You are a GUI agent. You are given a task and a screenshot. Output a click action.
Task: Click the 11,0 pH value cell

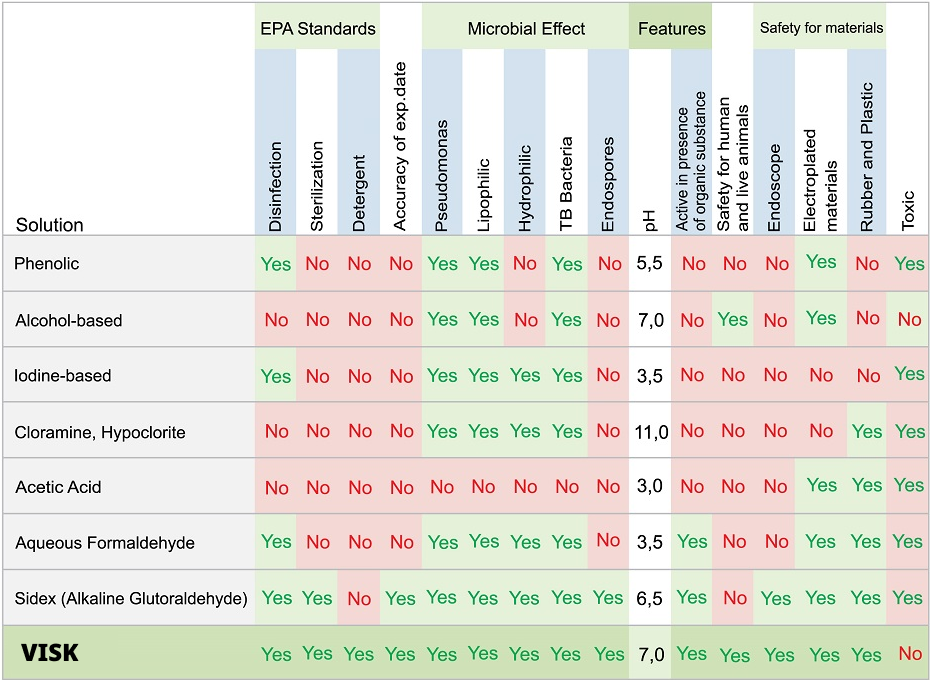coord(650,432)
